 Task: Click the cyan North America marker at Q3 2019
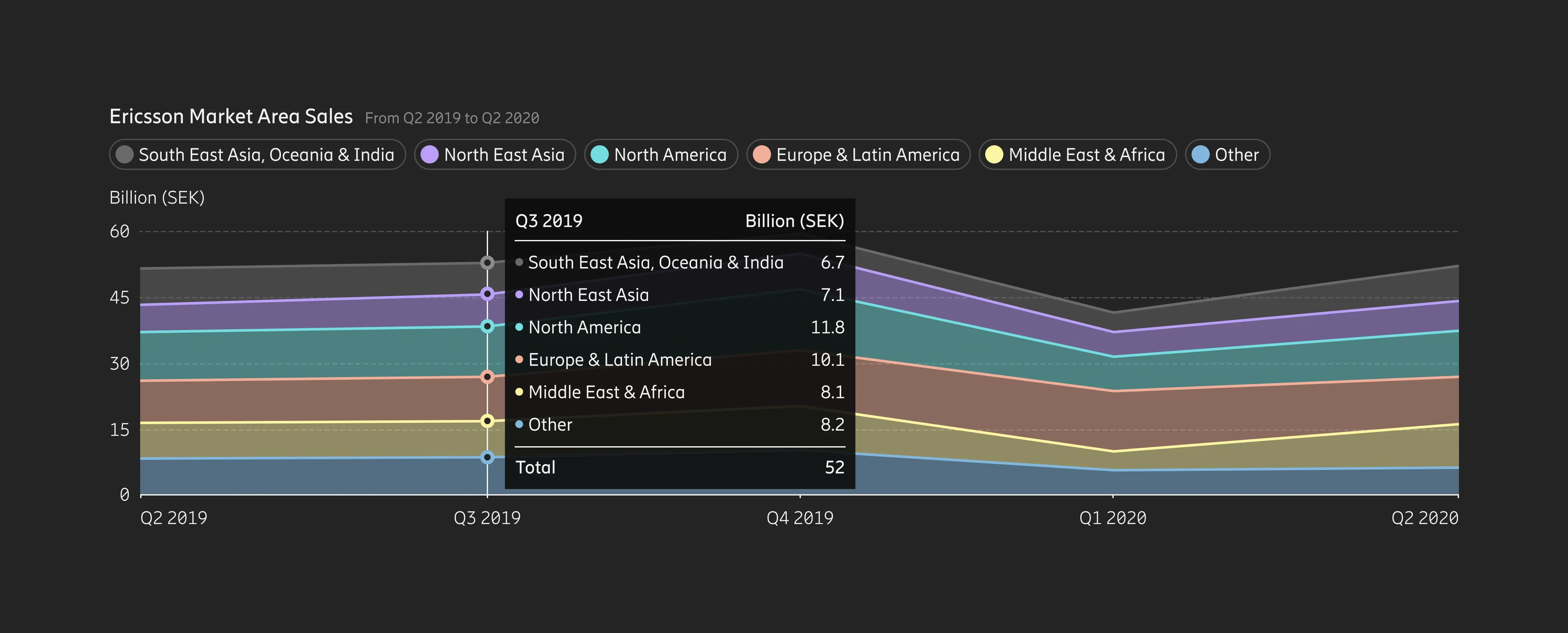tap(487, 326)
